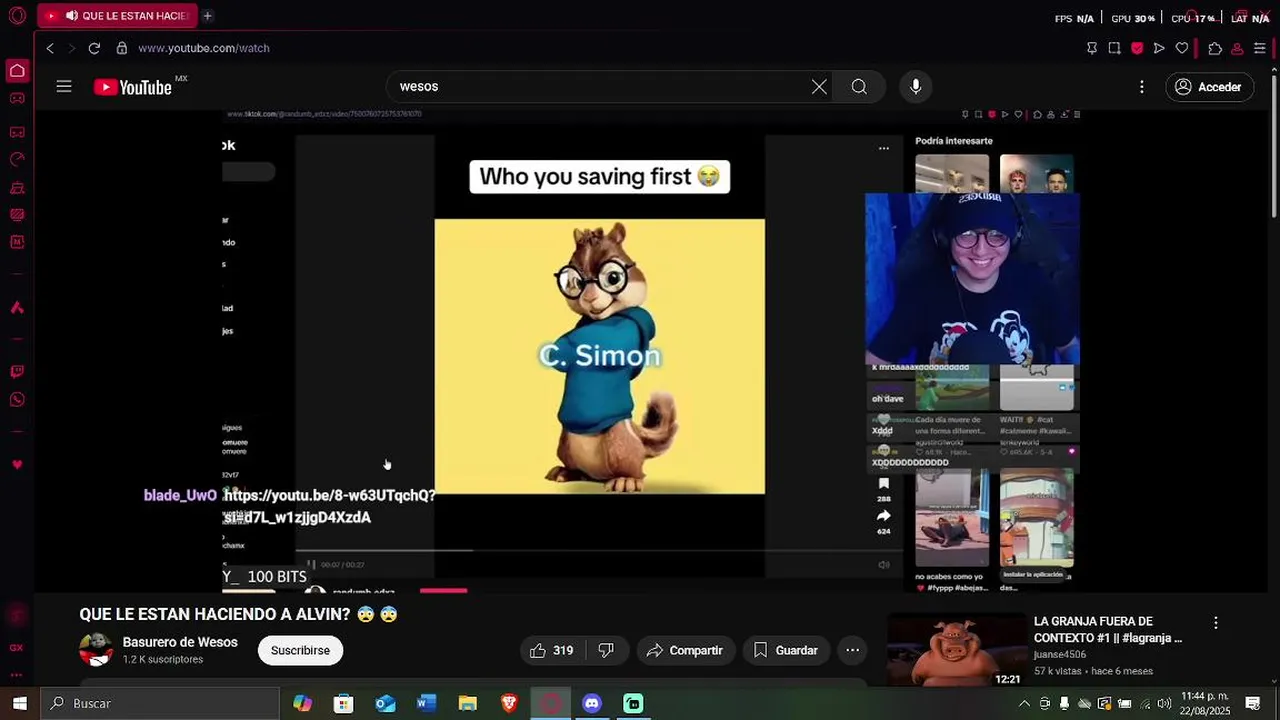Click the juanse4506 channel name
Viewport: 1280px width, 720px height.
(x=1060, y=655)
